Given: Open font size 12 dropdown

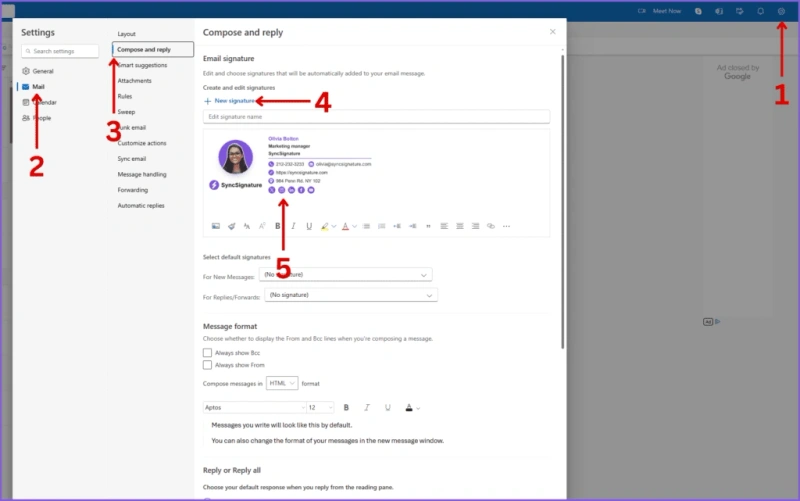Looking at the screenshot, I should [320, 407].
